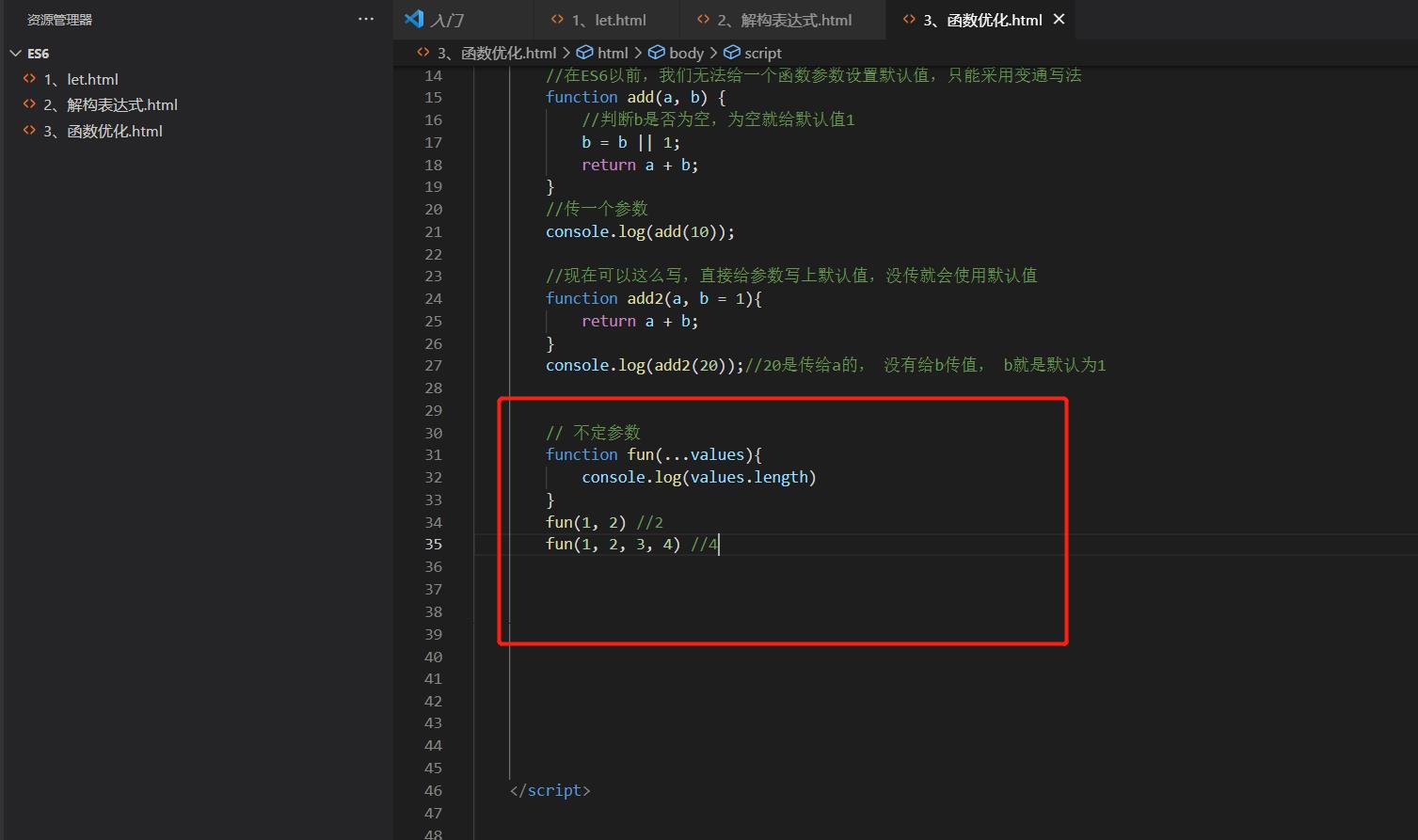Click the comment '//传一个参数'
Viewport: 1418px width, 840px height.
(x=597, y=209)
